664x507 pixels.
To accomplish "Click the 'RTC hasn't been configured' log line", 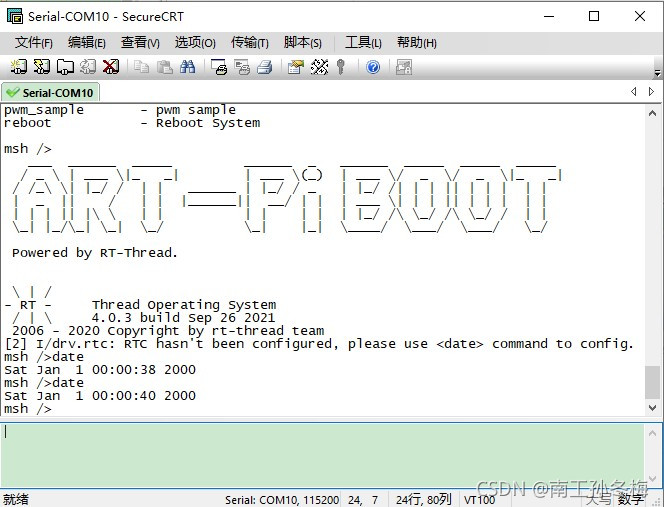I will [319, 344].
